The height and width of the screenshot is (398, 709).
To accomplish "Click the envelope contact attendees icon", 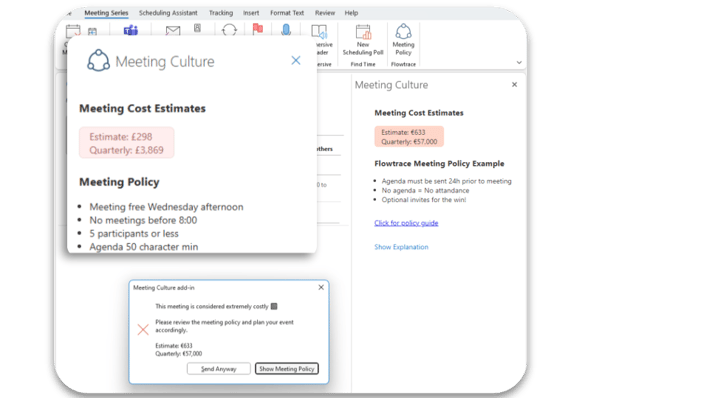I will click(x=173, y=30).
